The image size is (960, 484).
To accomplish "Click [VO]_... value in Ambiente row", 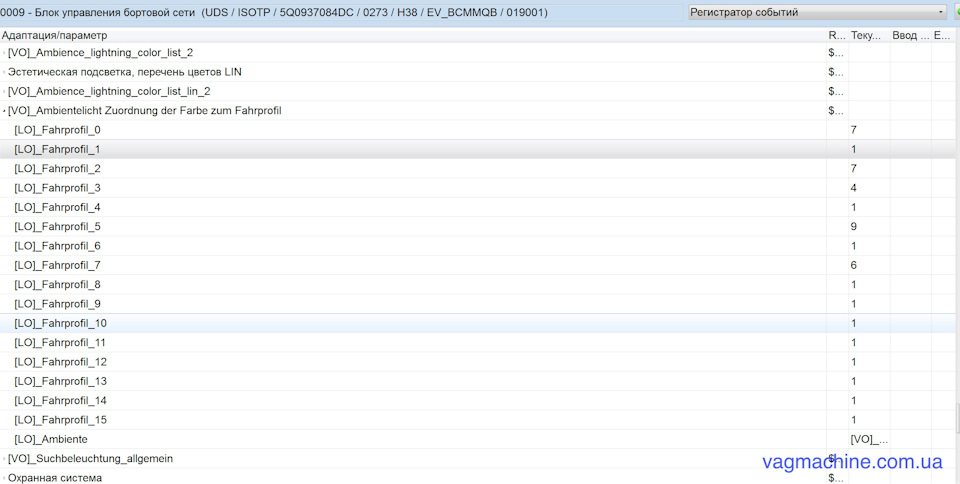I will tap(869, 439).
